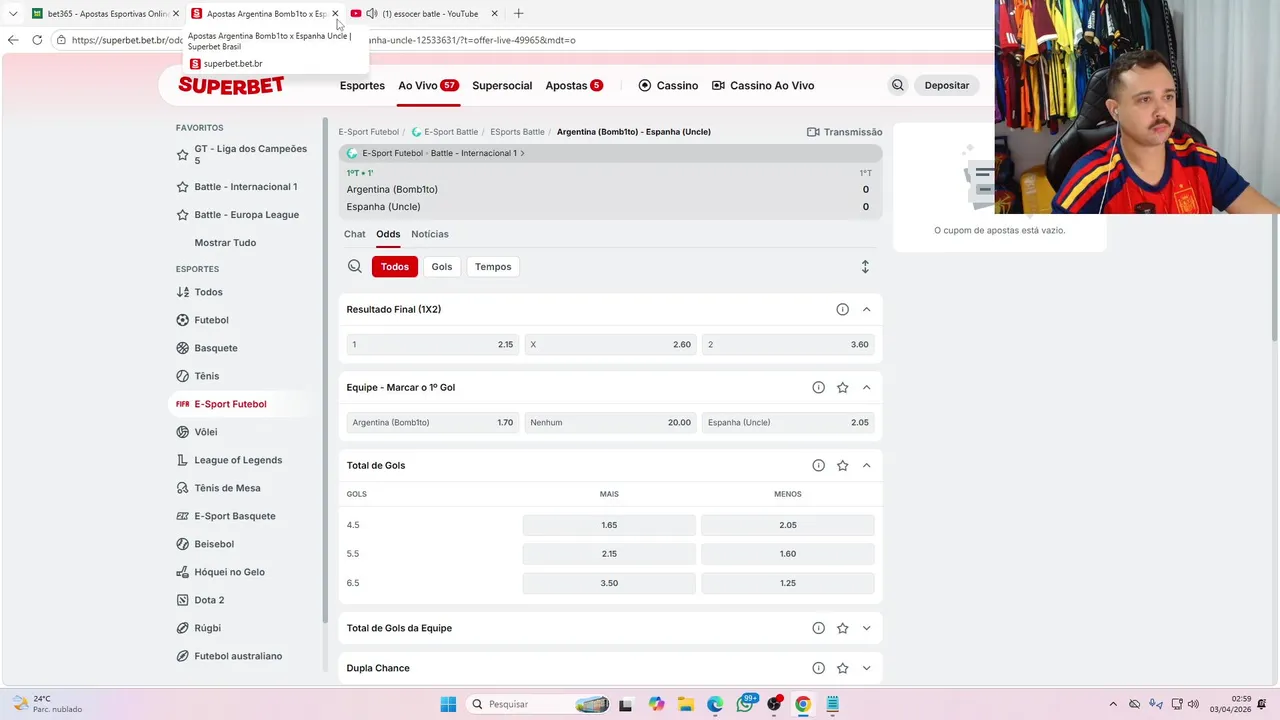Pick Nenhum first goal at 20.00
The width and height of the screenshot is (1280, 720).
pyautogui.click(x=610, y=422)
